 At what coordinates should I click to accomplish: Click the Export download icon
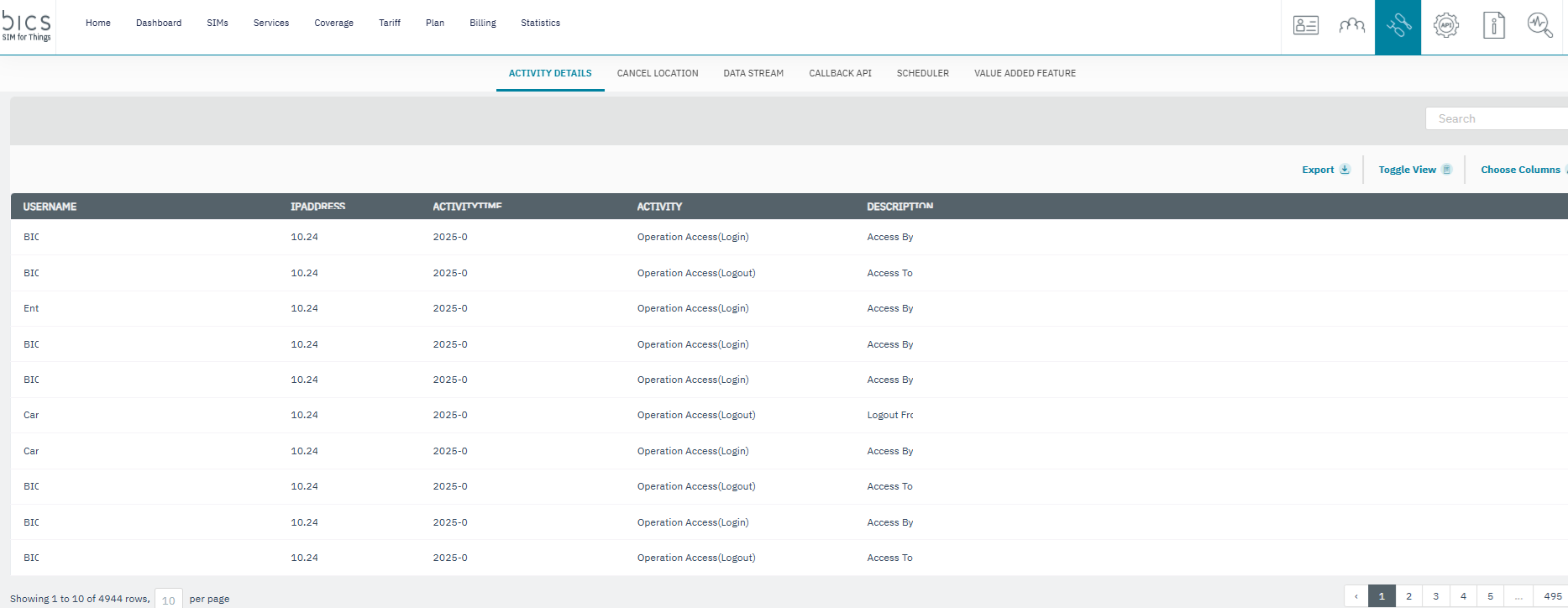[x=1345, y=170]
